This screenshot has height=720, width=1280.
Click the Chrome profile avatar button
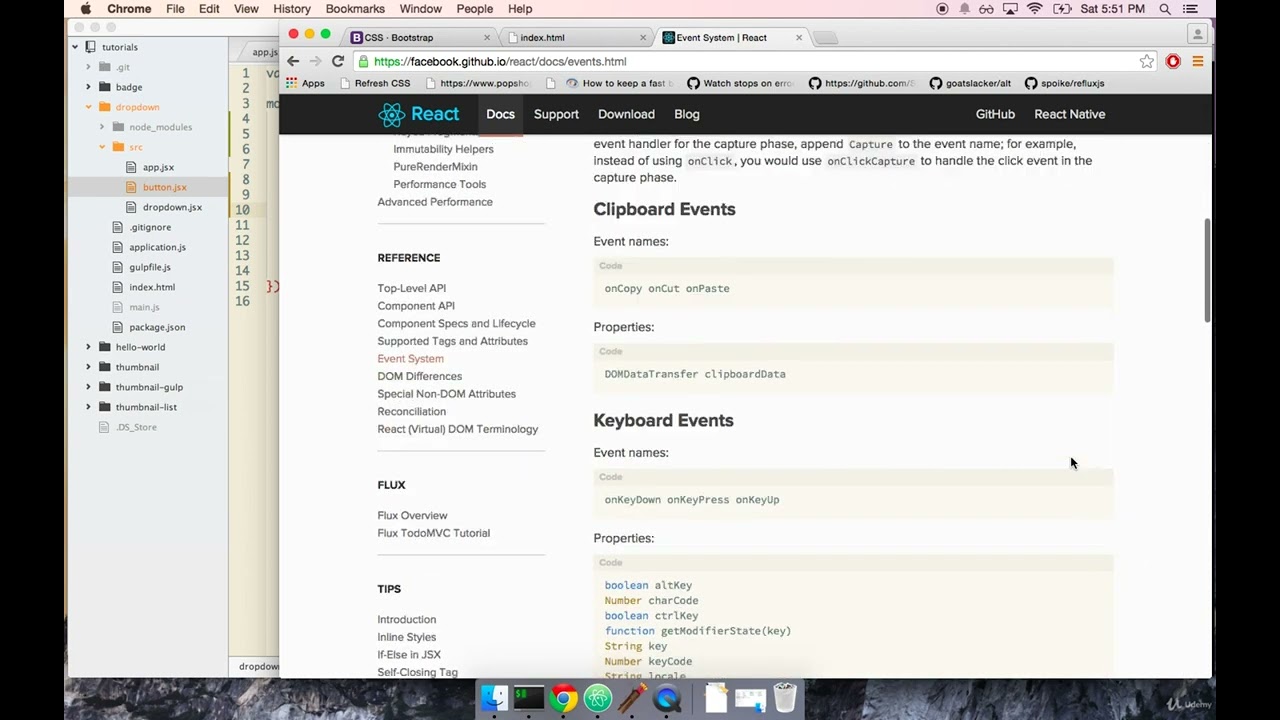[x=1198, y=34]
